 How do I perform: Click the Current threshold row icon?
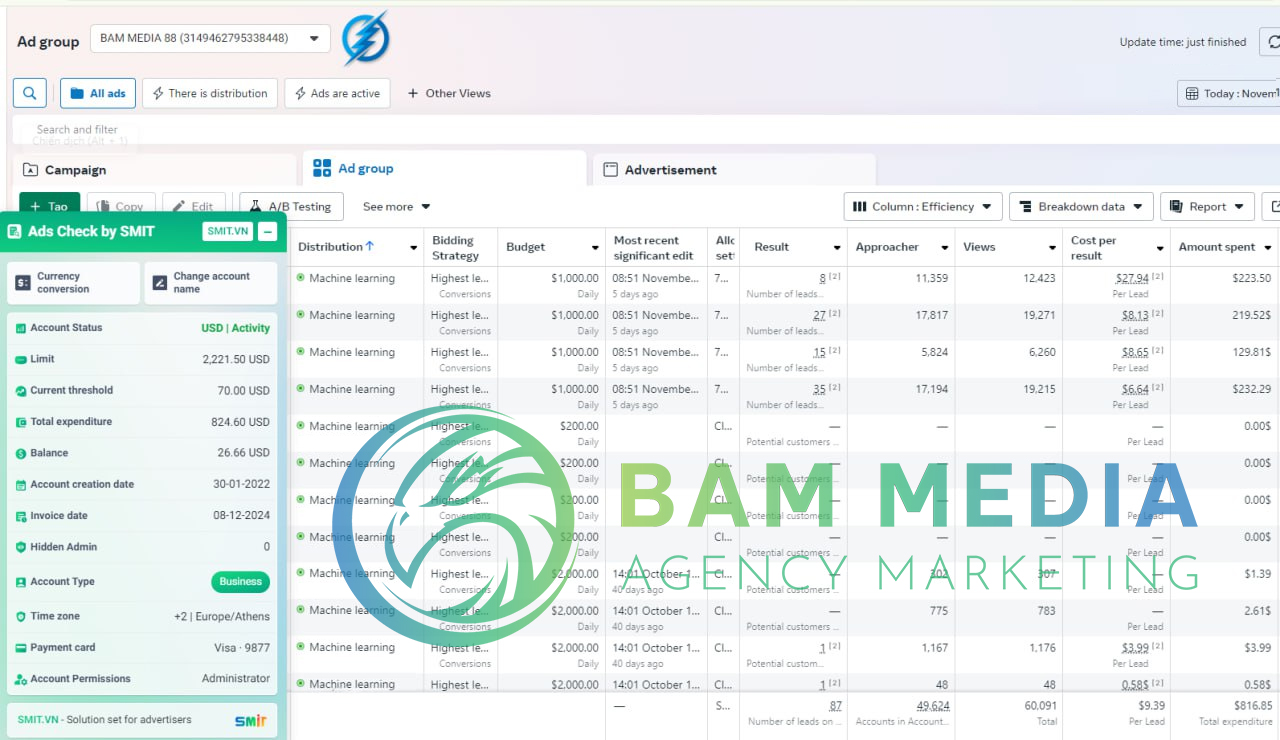[21, 391]
